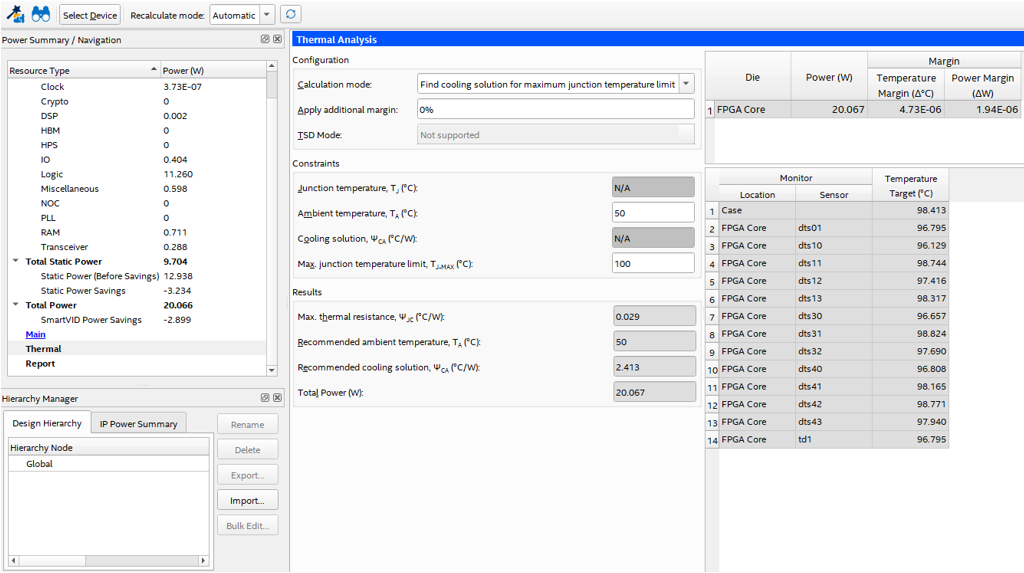Click the Import... button

click(x=247, y=500)
